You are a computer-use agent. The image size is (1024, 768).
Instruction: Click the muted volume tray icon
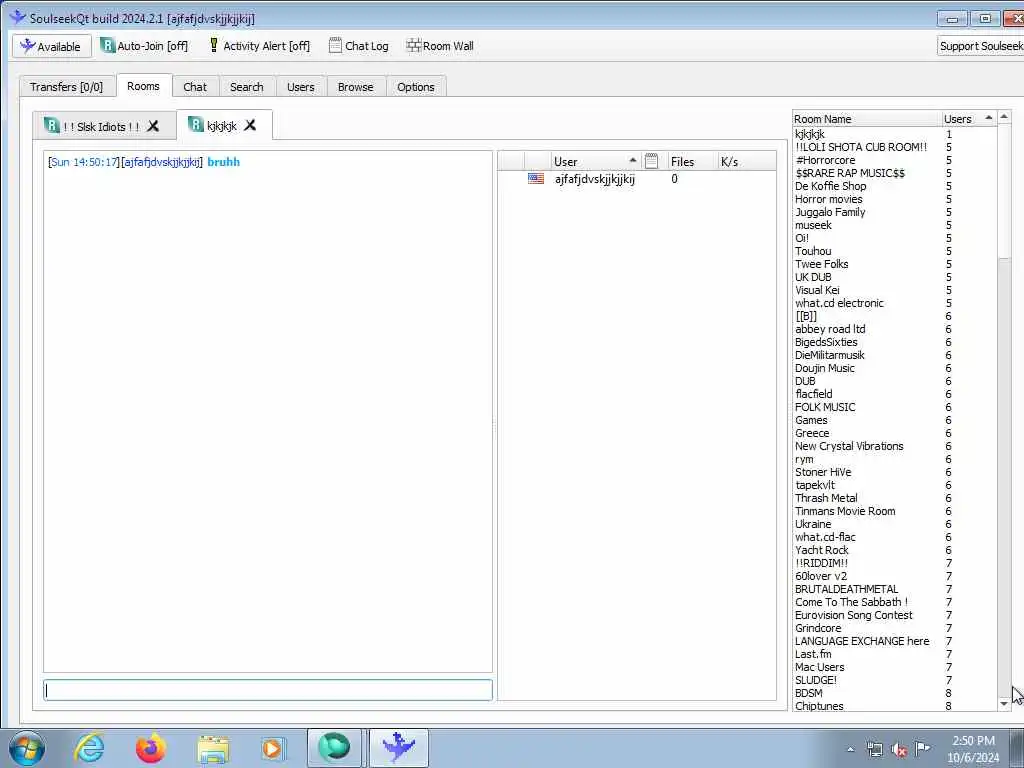[x=899, y=749]
